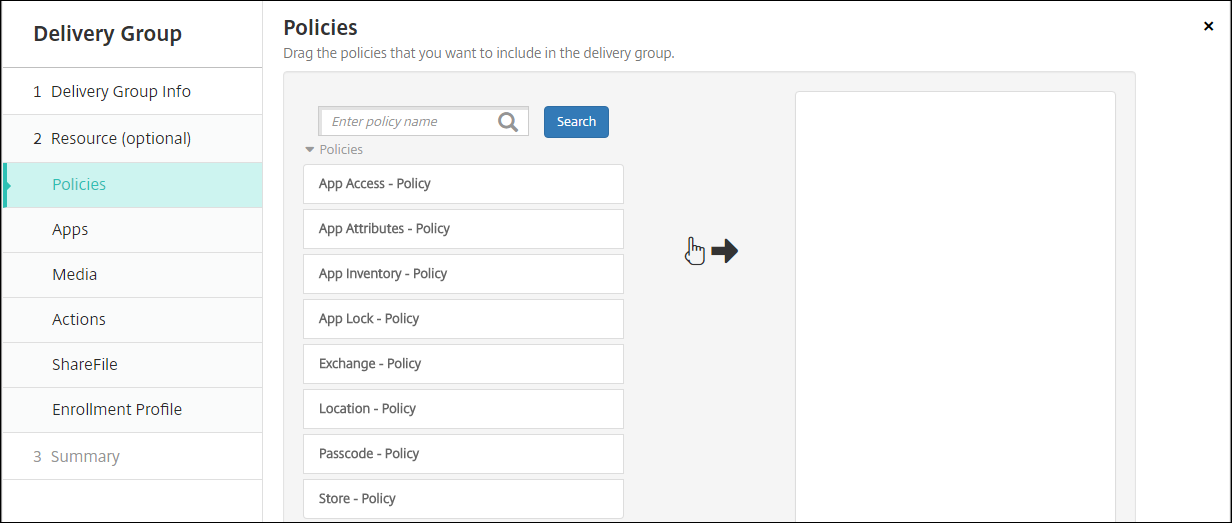The width and height of the screenshot is (1232, 523).
Task: Pick the Exchange policy item
Action: [x=463, y=364]
